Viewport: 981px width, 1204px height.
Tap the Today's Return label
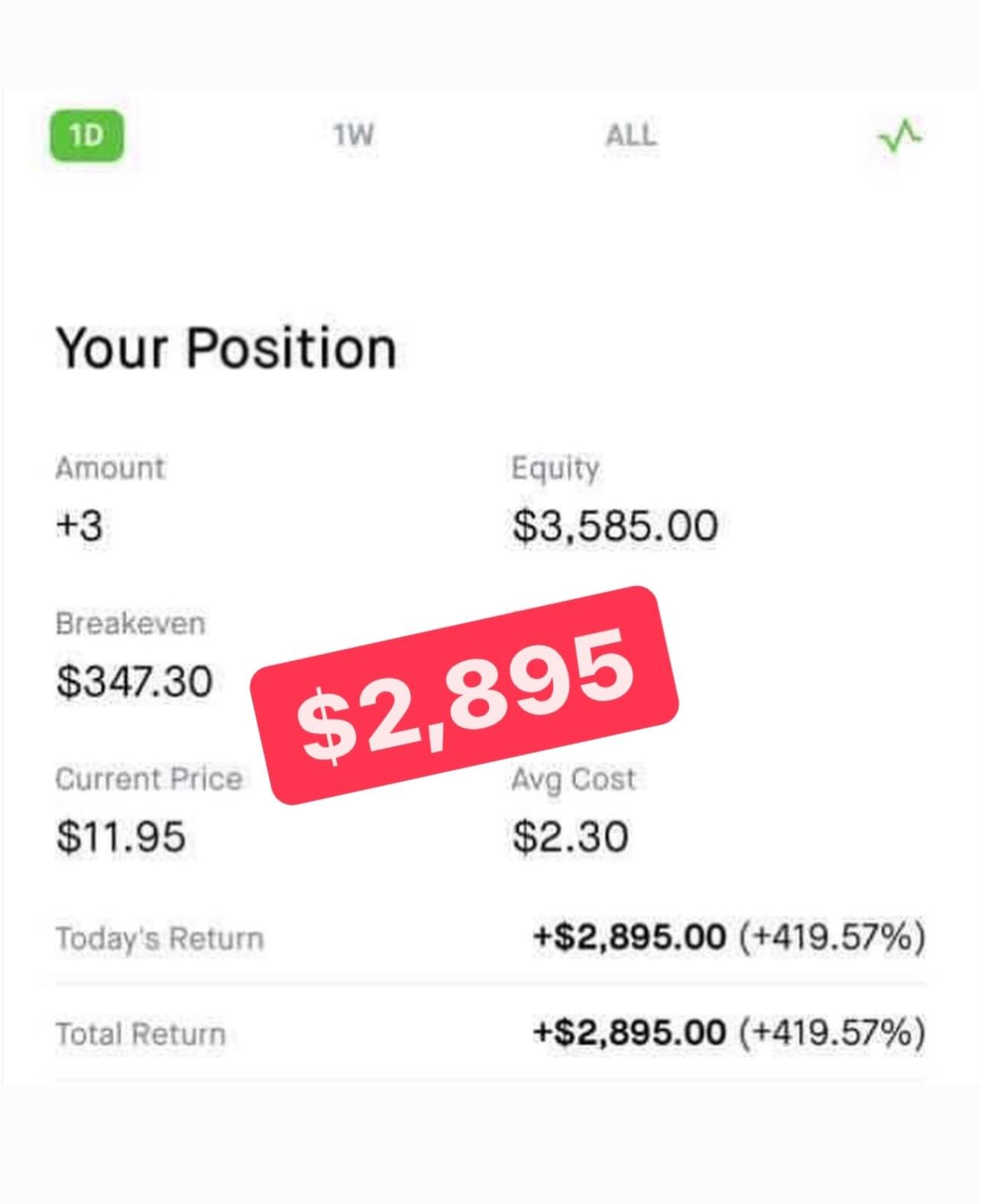160,938
